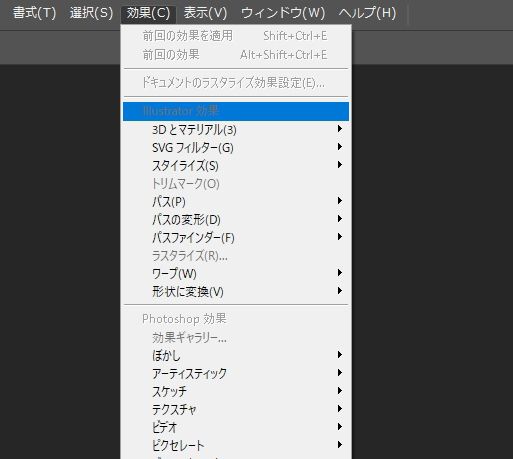Open スタイライズ(S) submenu
Viewport: 513px width, 459px height.
236,165
